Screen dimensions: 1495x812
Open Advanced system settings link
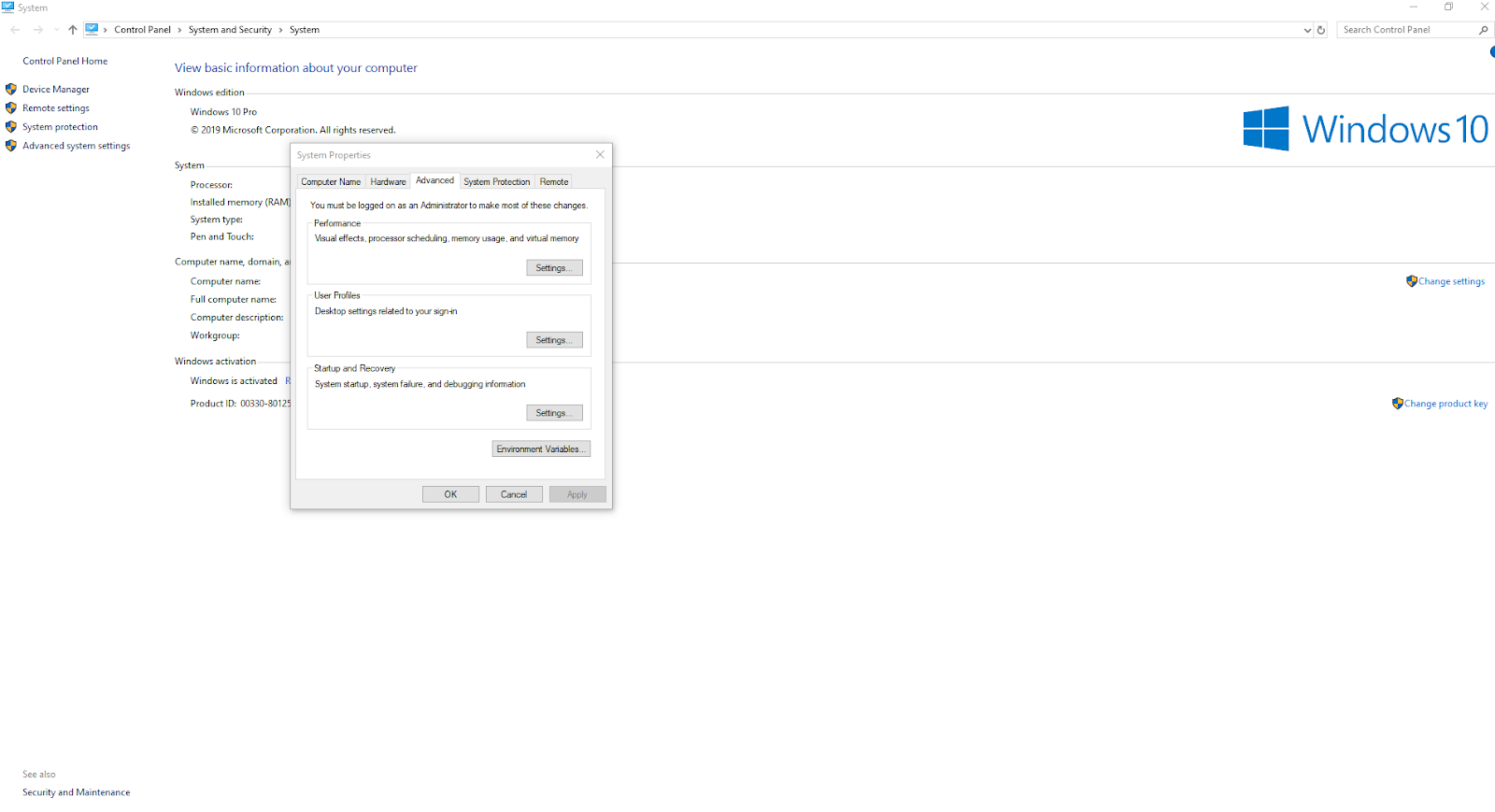(x=77, y=146)
